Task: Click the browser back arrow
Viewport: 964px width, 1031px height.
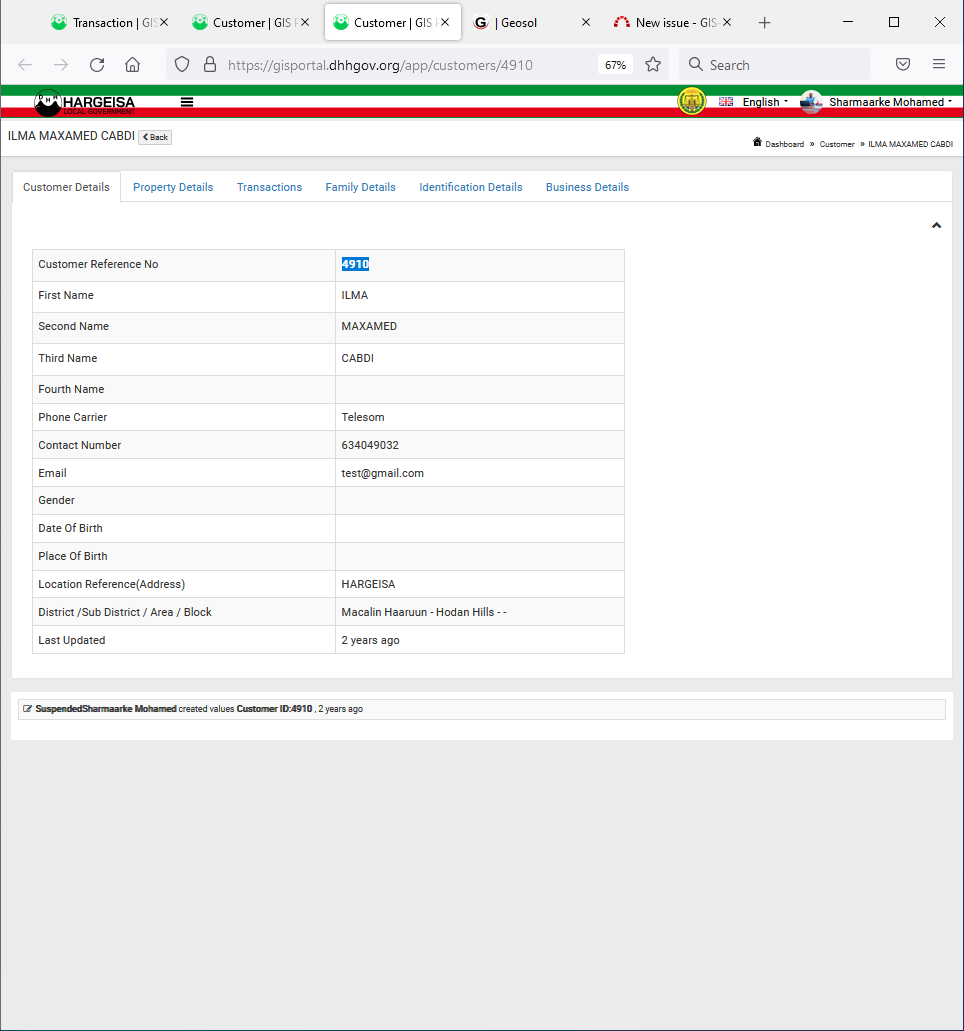Action: (25, 64)
